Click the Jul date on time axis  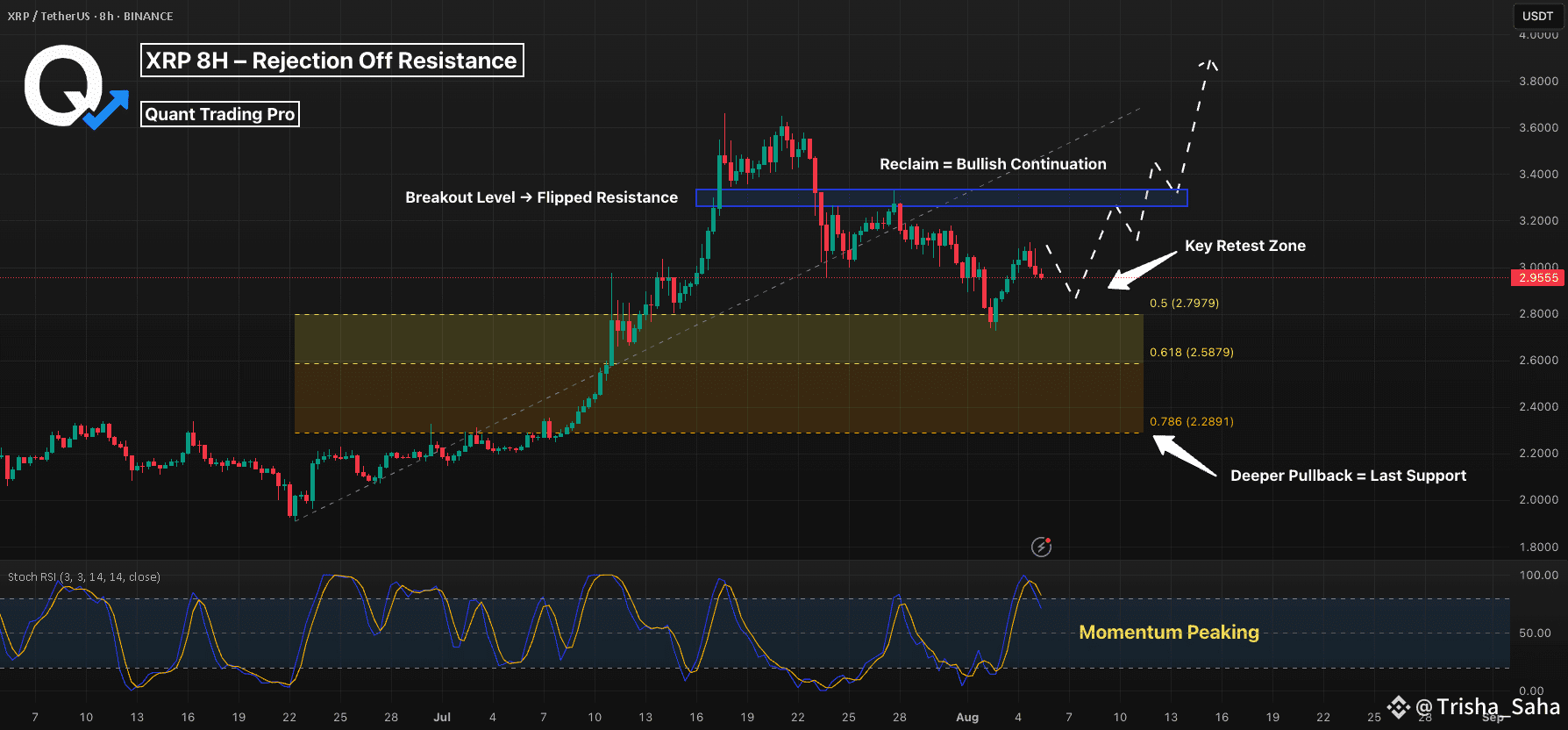(x=442, y=717)
